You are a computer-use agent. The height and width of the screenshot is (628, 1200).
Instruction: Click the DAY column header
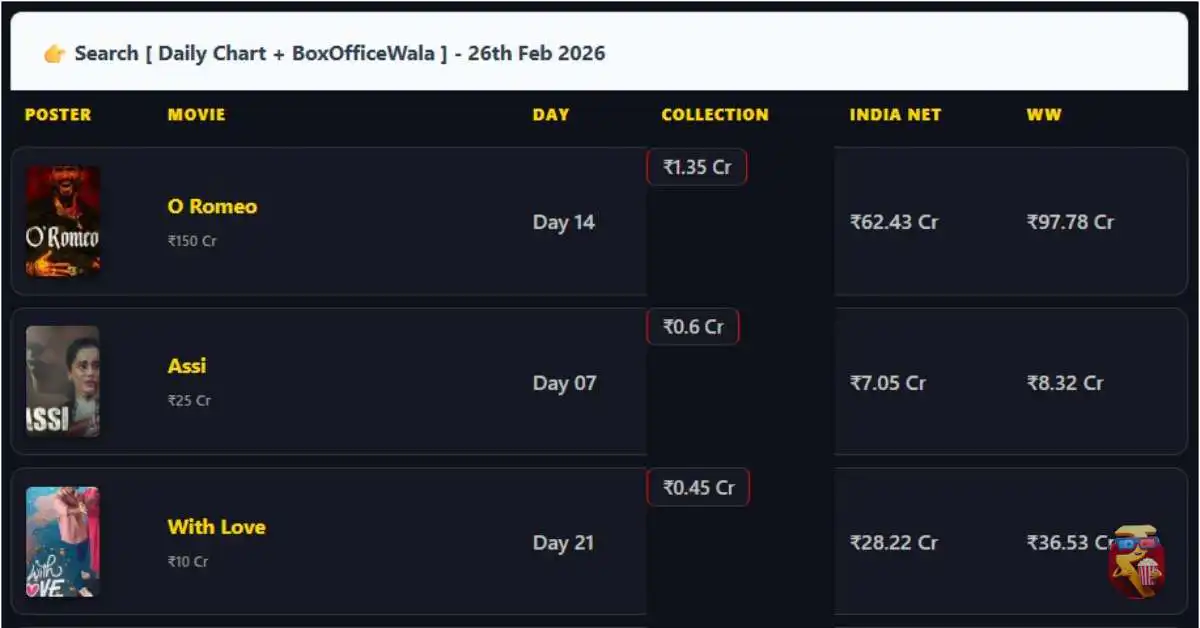551,114
